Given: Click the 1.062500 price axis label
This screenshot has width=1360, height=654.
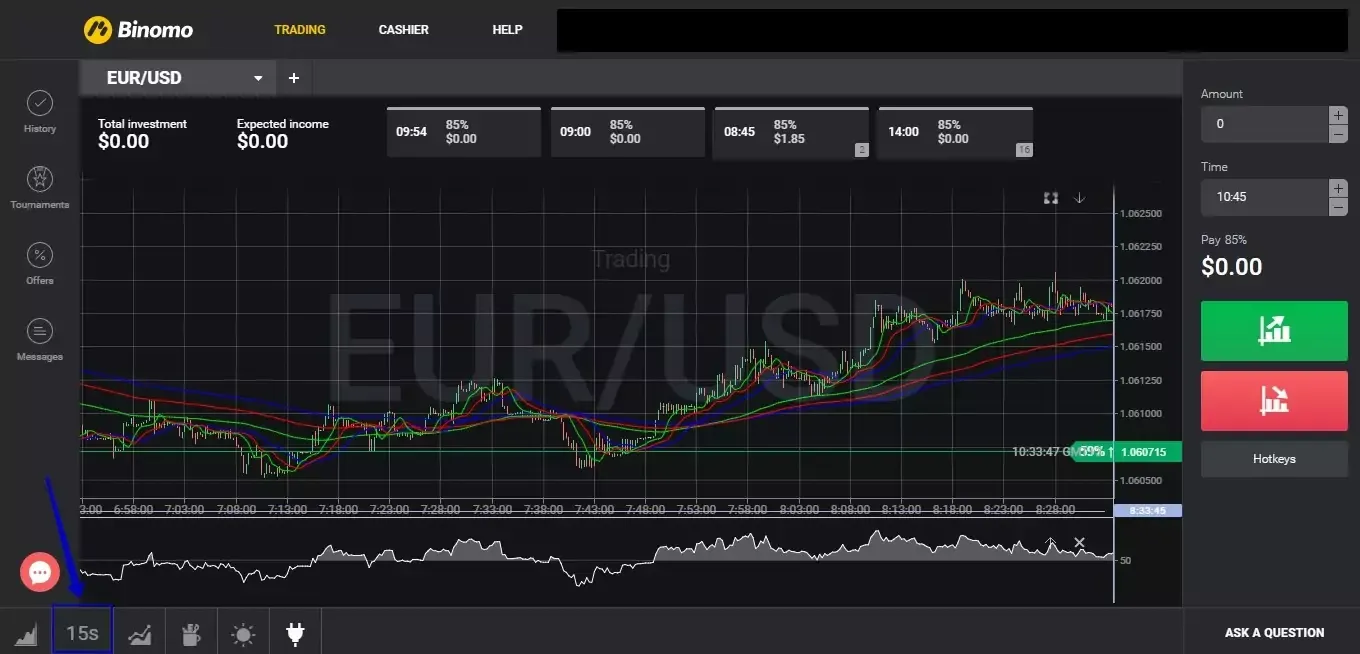Looking at the screenshot, I should coord(1141,214).
